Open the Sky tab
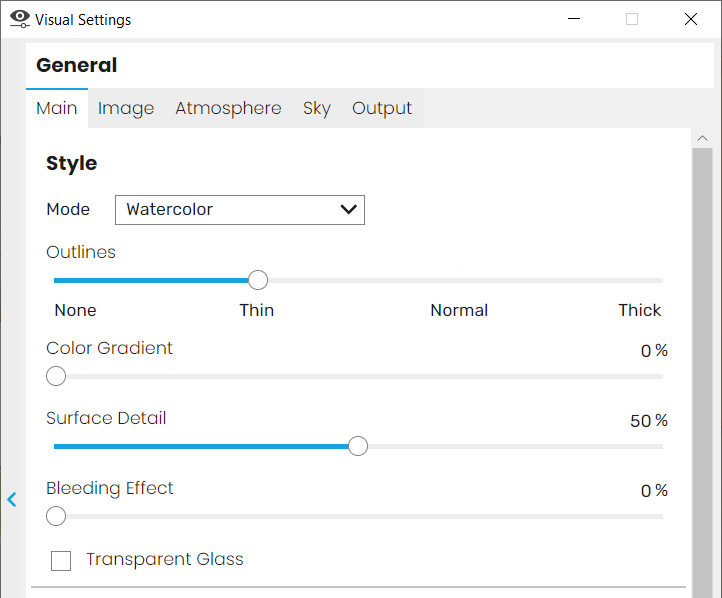This screenshot has width=722, height=598. coord(317,109)
